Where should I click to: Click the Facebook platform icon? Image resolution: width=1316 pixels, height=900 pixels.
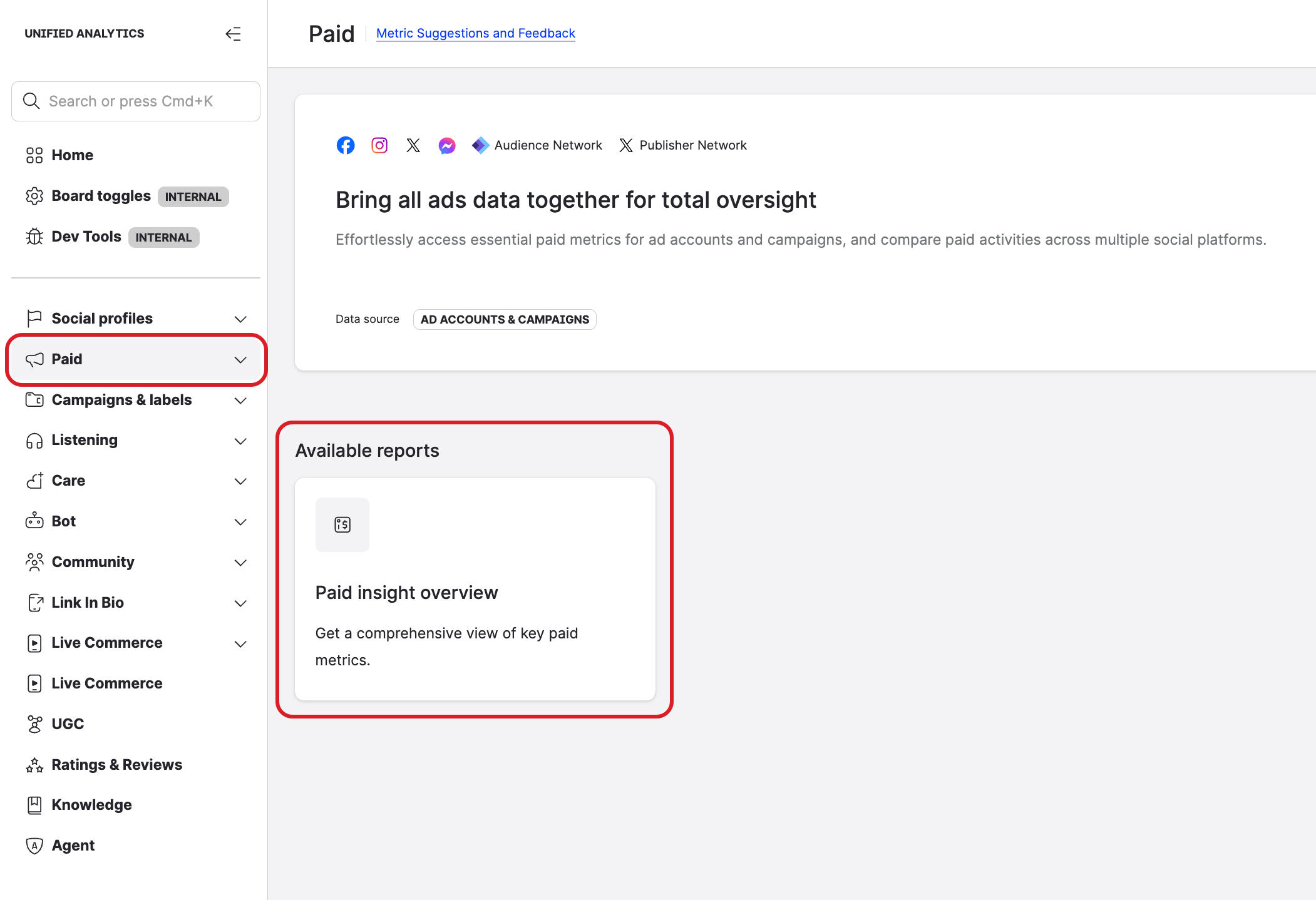coord(346,145)
